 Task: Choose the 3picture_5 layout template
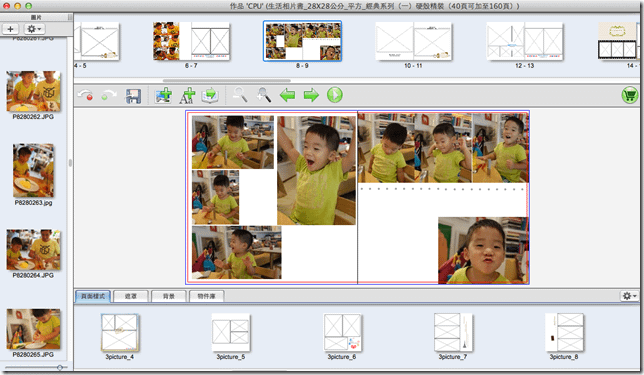tap(231, 333)
